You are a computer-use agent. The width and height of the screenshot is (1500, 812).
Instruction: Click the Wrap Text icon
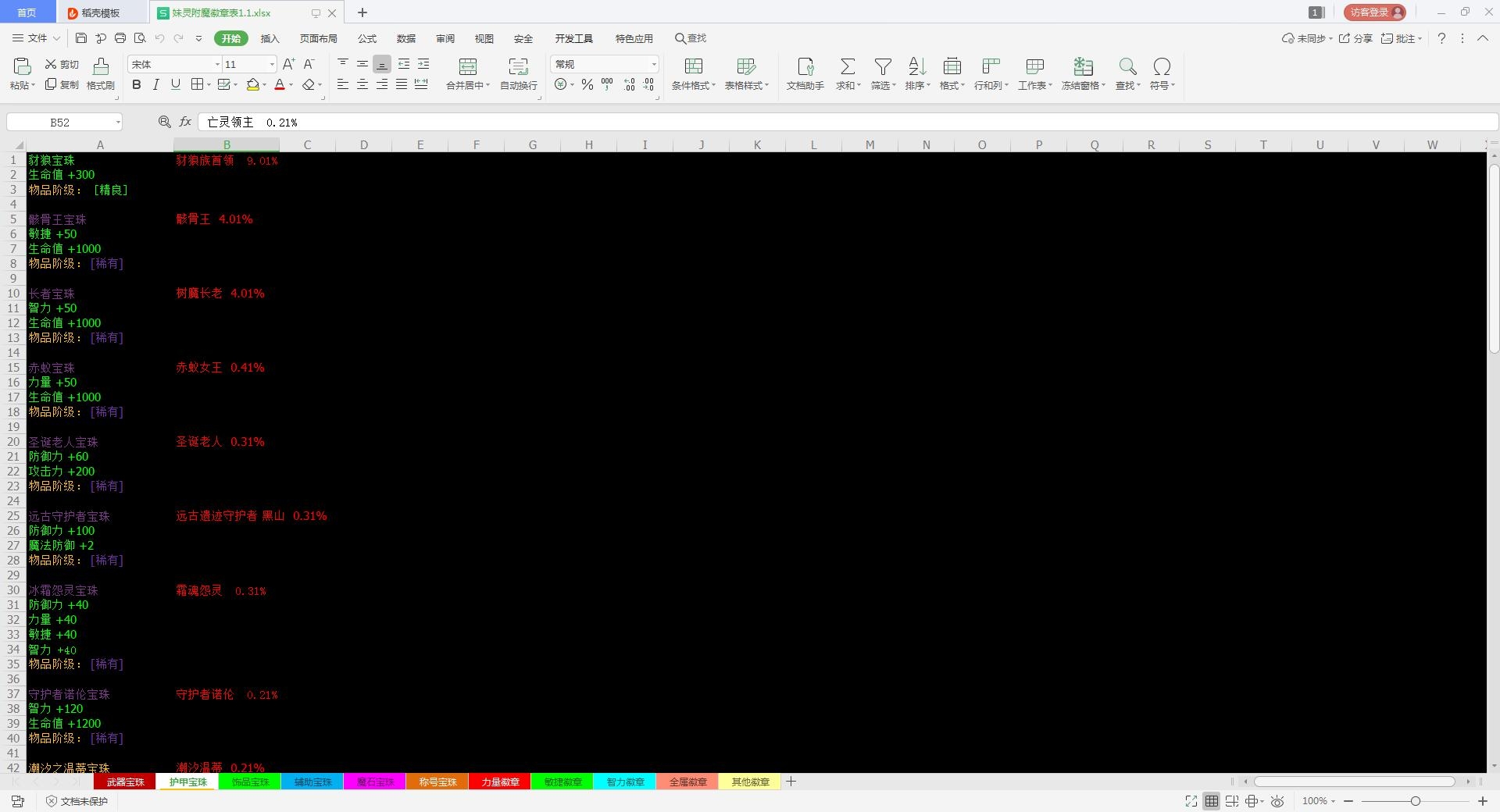[518, 66]
